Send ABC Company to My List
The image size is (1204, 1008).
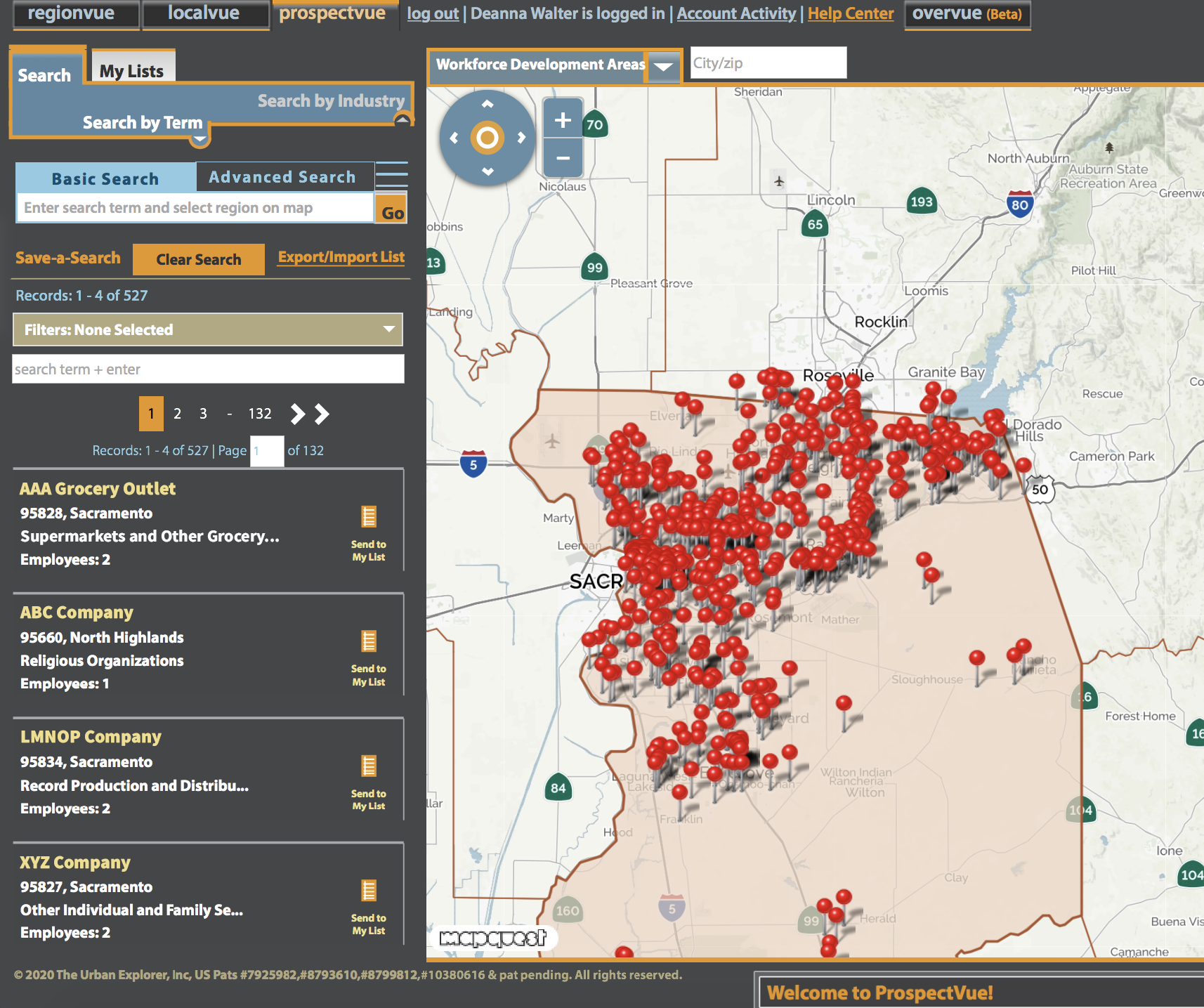369,657
